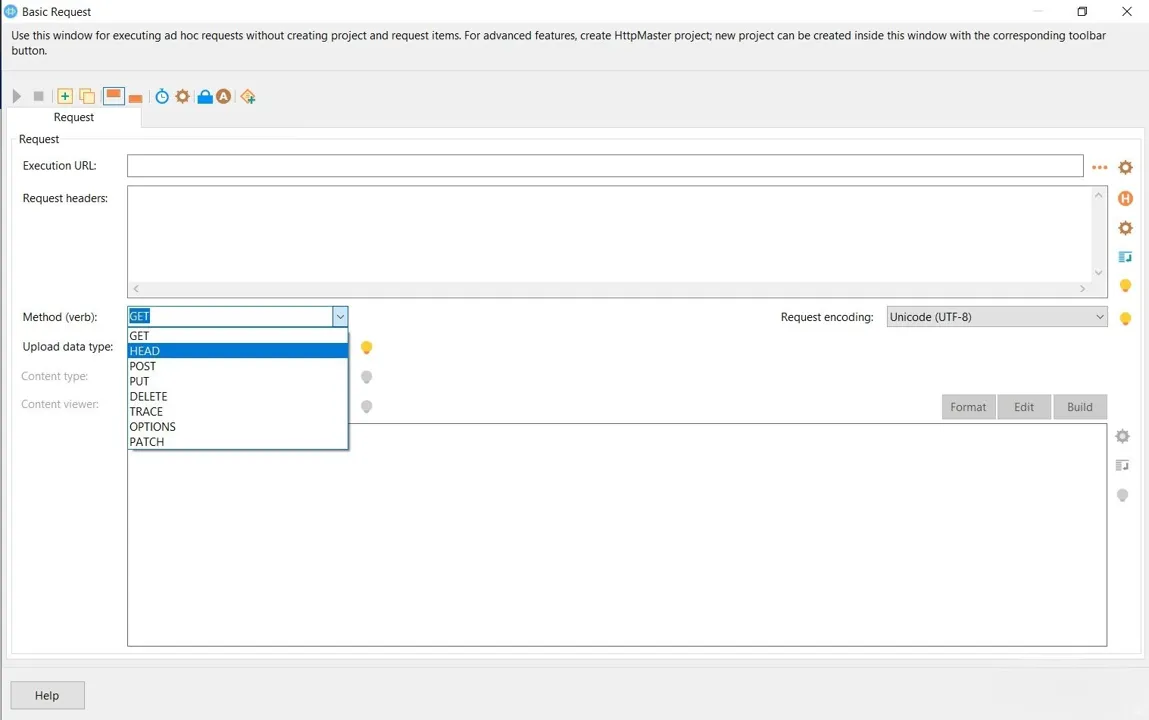The height and width of the screenshot is (720, 1149).
Task: Choose DELETE from the method list
Action: (237, 396)
